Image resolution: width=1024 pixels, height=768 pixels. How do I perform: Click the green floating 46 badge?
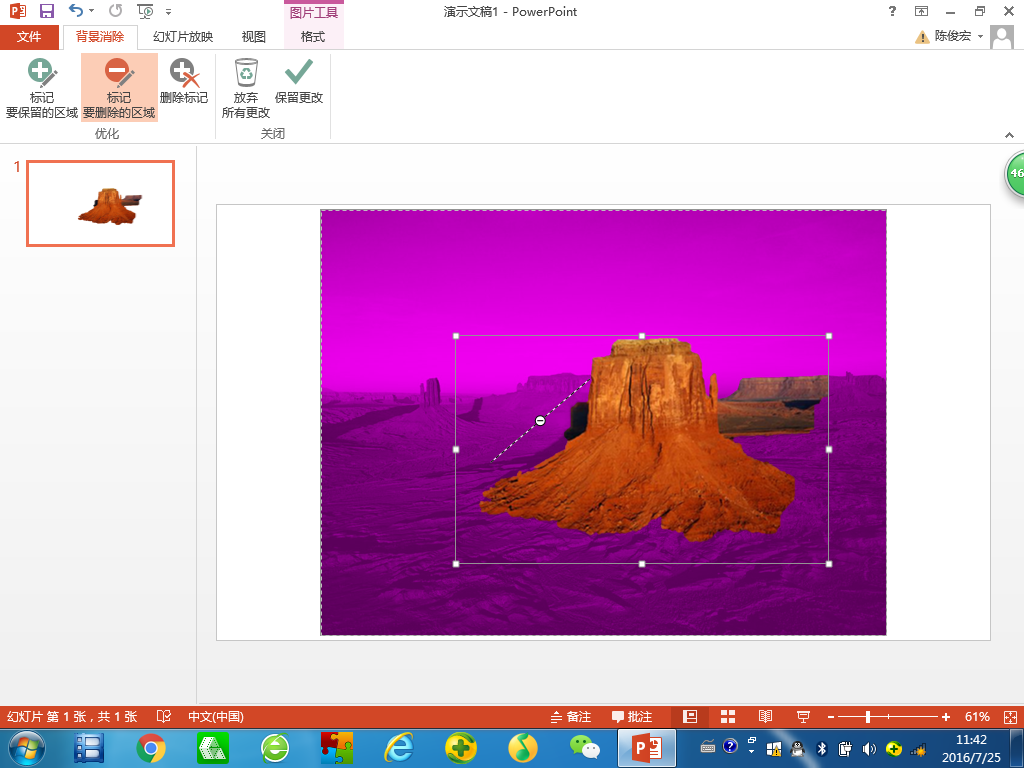[1015, 174]
